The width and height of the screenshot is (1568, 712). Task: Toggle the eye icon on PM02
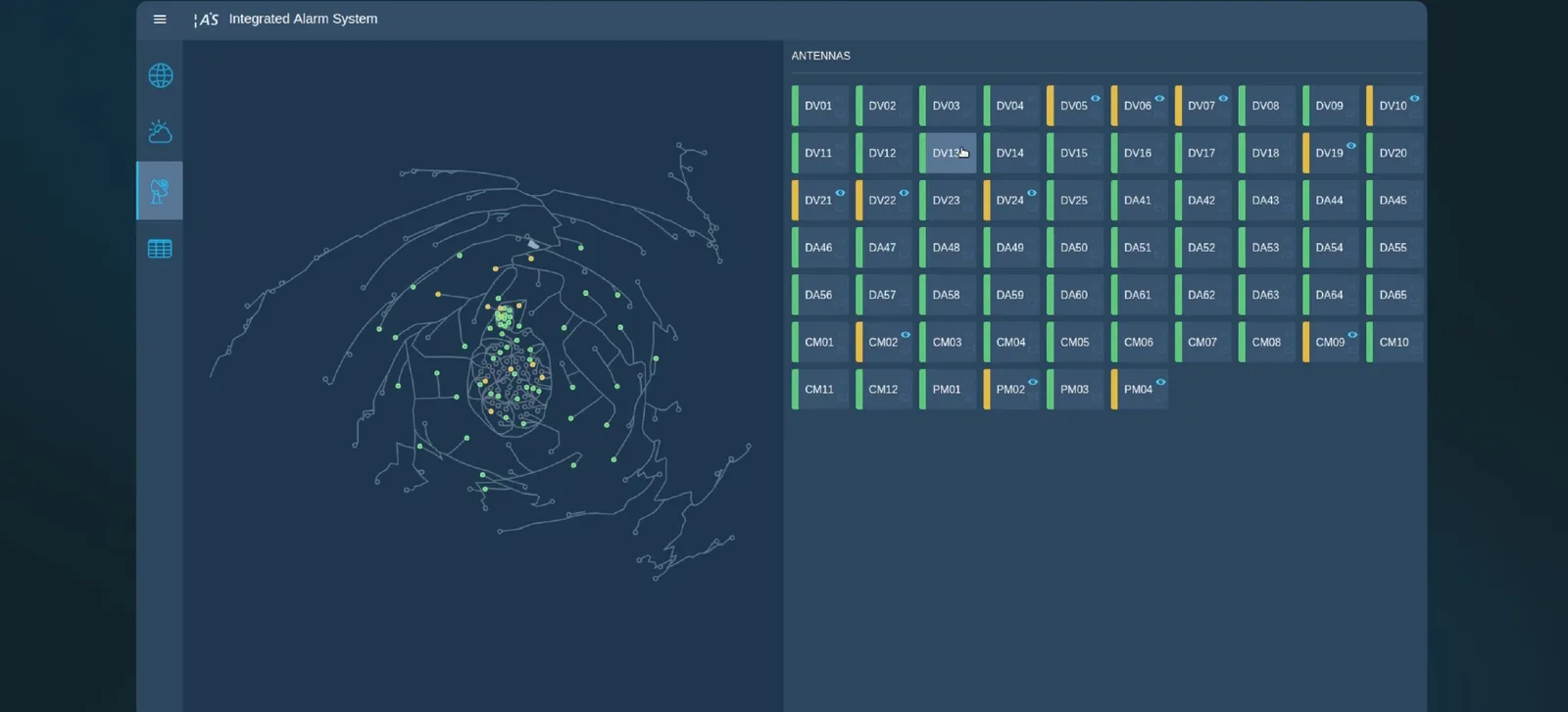(x=1032, y=382)
